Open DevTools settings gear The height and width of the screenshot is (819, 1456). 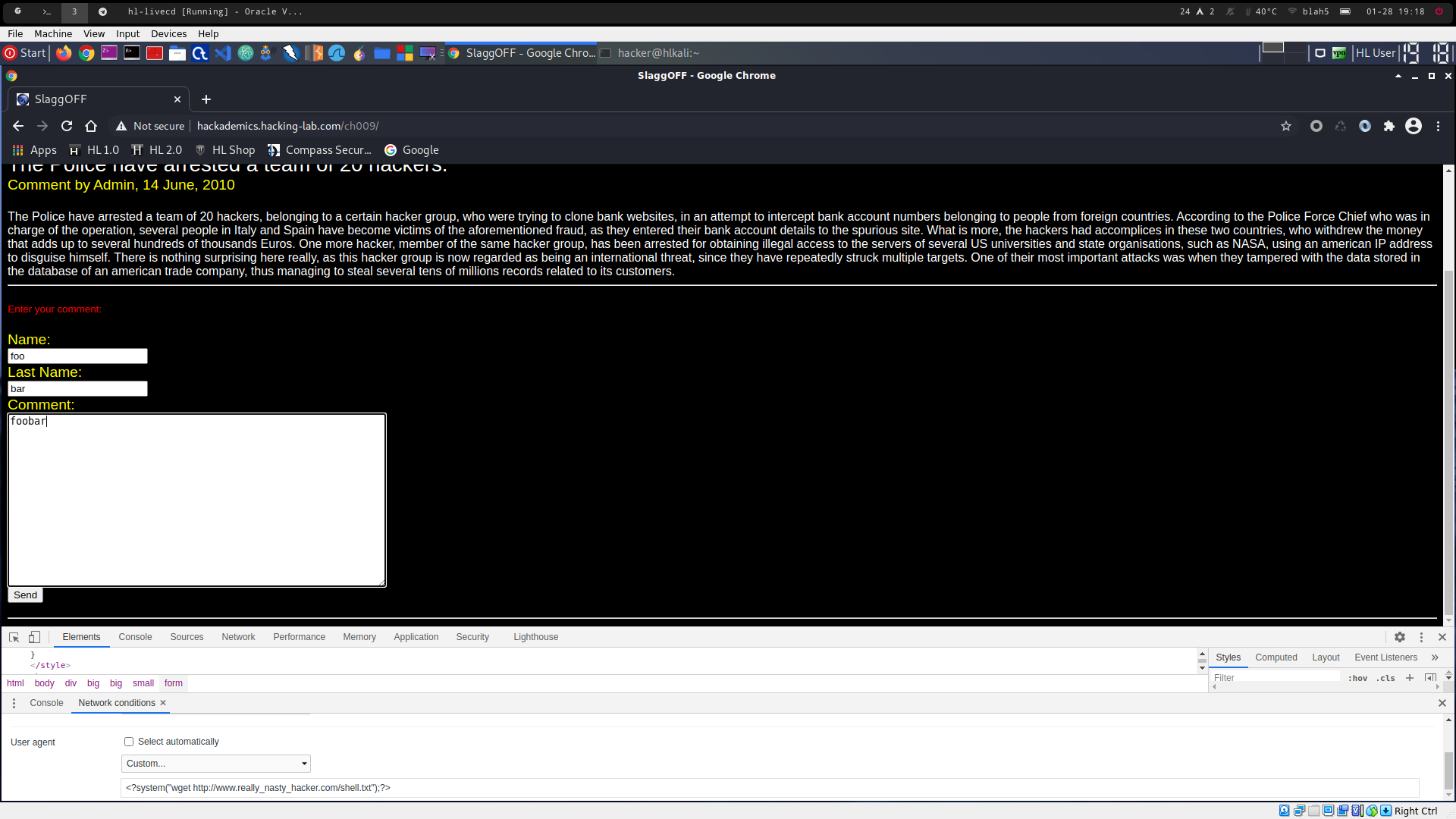1400,637
